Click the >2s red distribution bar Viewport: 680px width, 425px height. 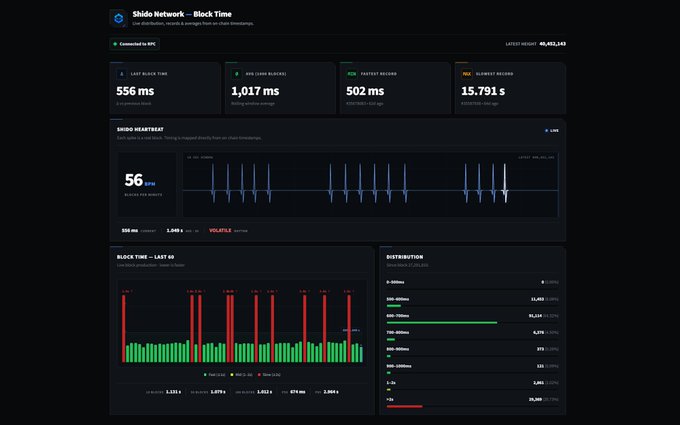pyautogui.click(x=404, y=406)
